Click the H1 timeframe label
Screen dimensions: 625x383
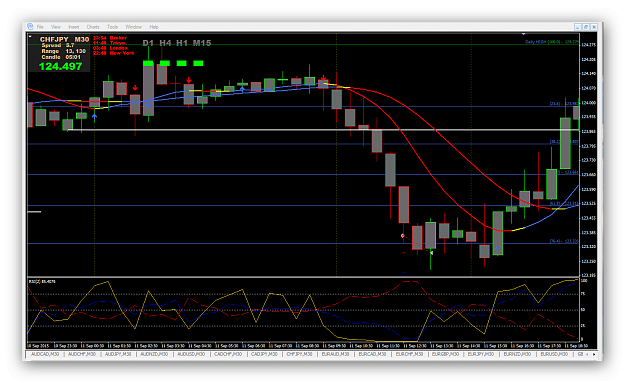[182, 43]
